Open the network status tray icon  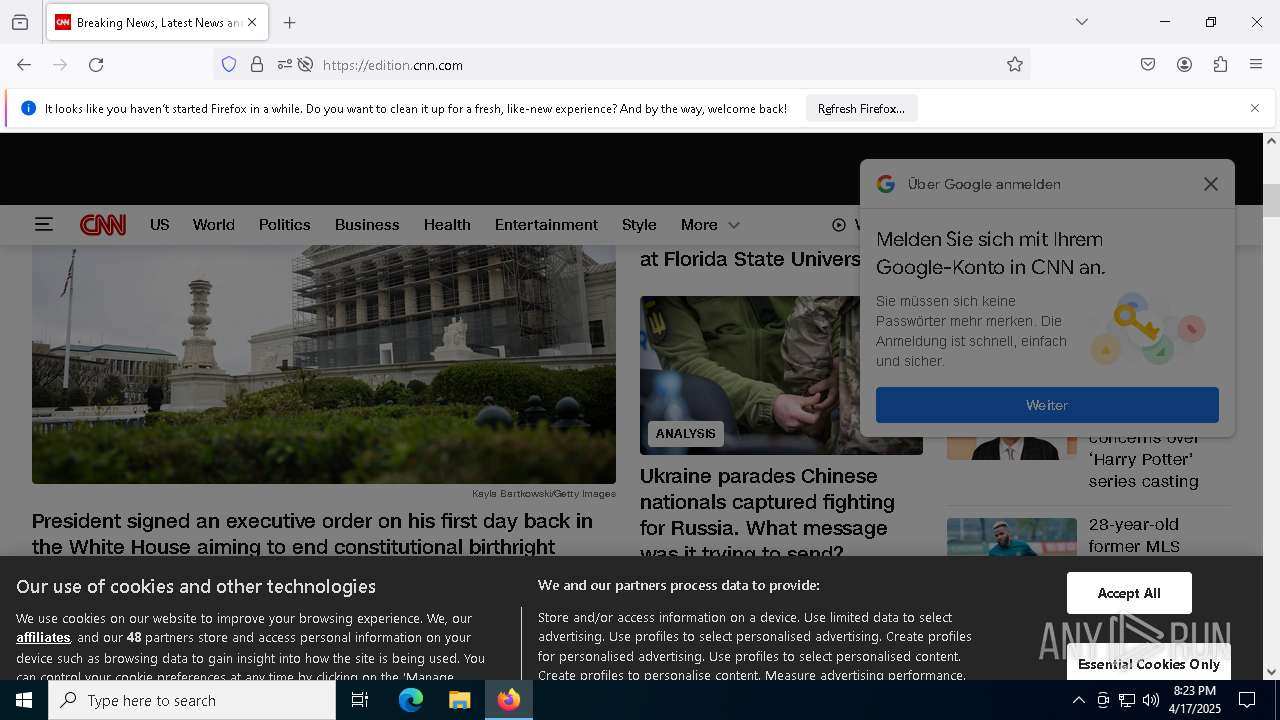click(1127, 700)
